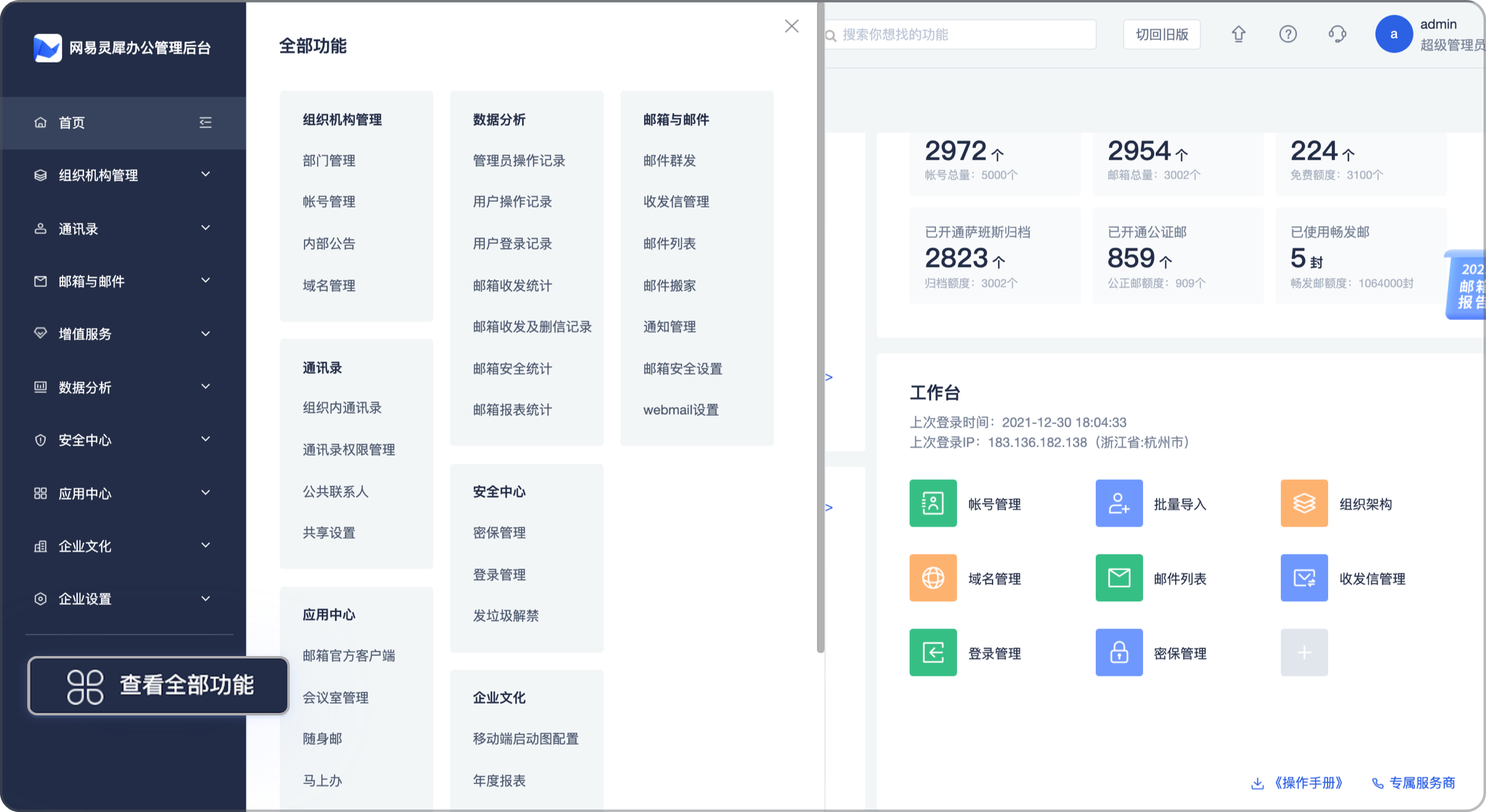
Task: Click the green 邮件列表 envelope icon
Action: click(1118, 578)
